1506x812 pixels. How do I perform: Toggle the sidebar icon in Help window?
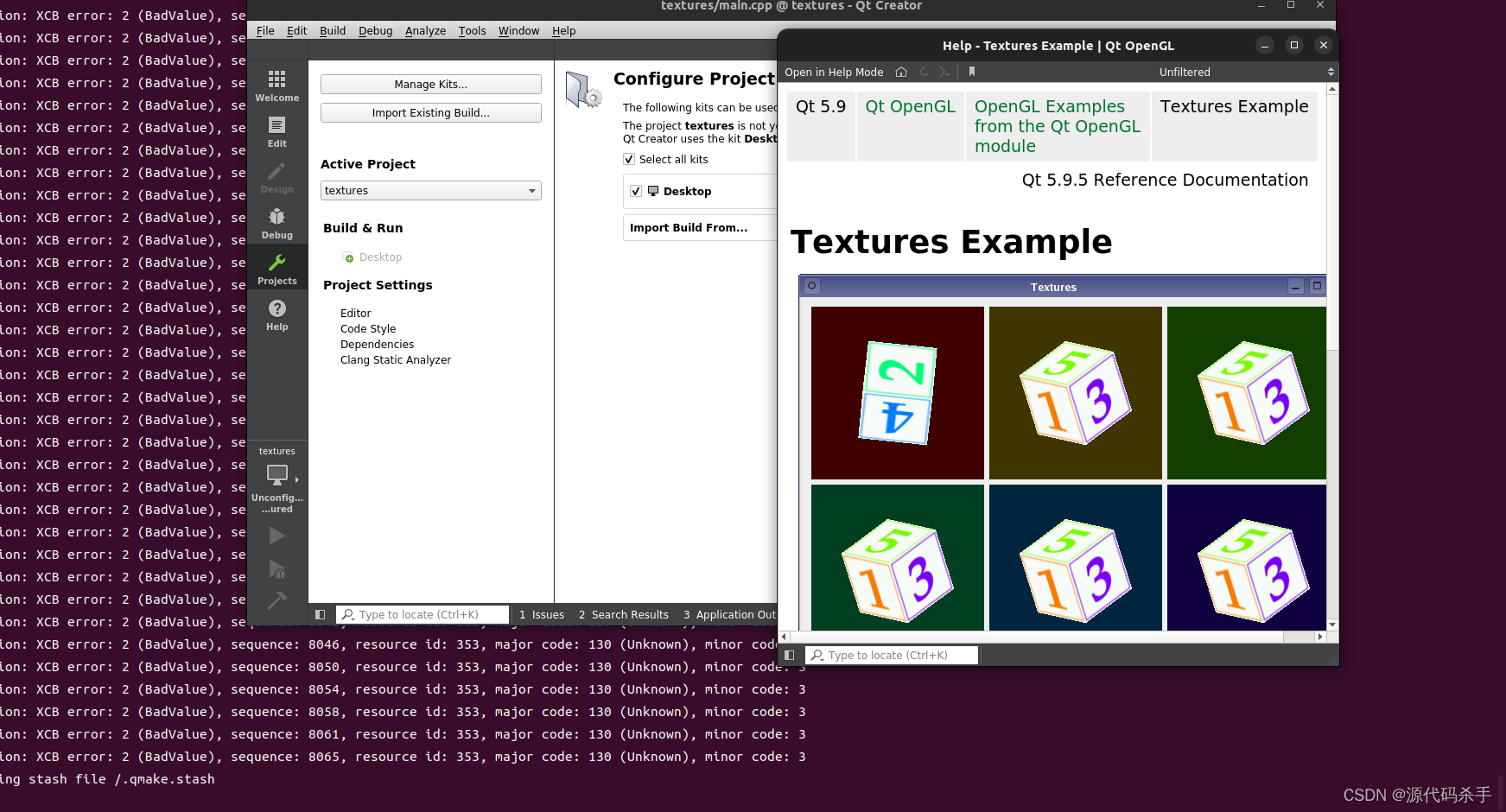789,655
